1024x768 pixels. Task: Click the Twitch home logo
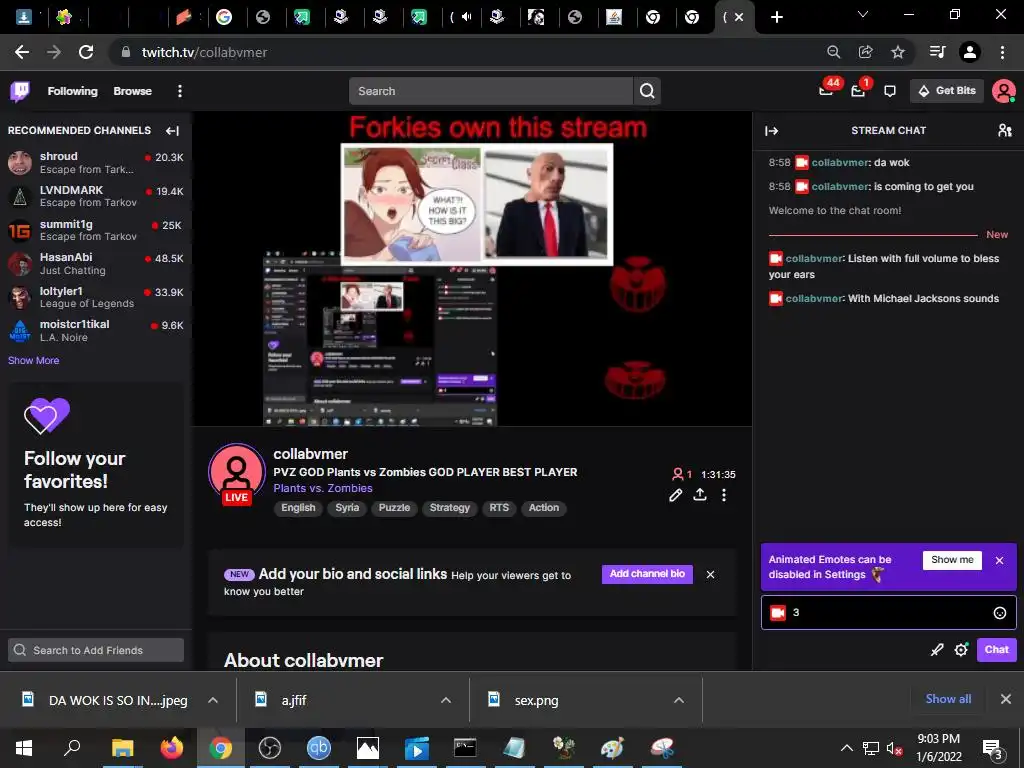[20, 91]
